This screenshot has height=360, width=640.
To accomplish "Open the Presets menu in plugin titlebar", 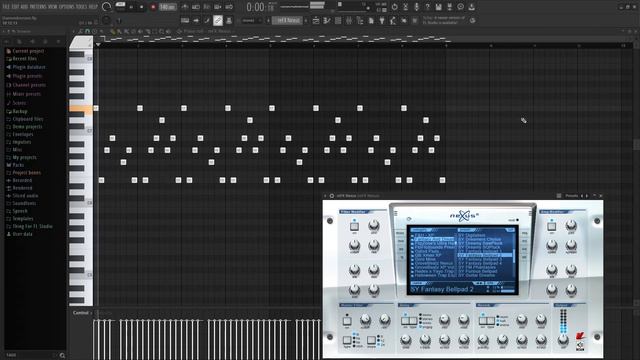I will (571, 196).
